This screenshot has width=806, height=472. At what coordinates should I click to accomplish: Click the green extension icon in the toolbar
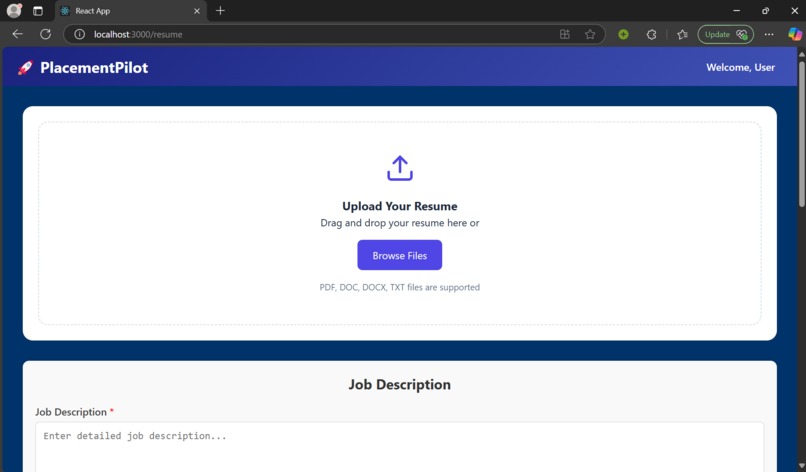click(623, 34)
